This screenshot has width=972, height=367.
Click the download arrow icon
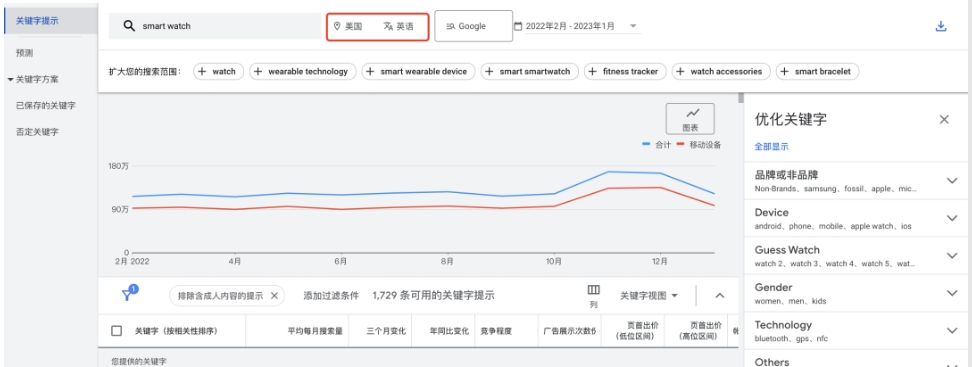pos(941,27)
